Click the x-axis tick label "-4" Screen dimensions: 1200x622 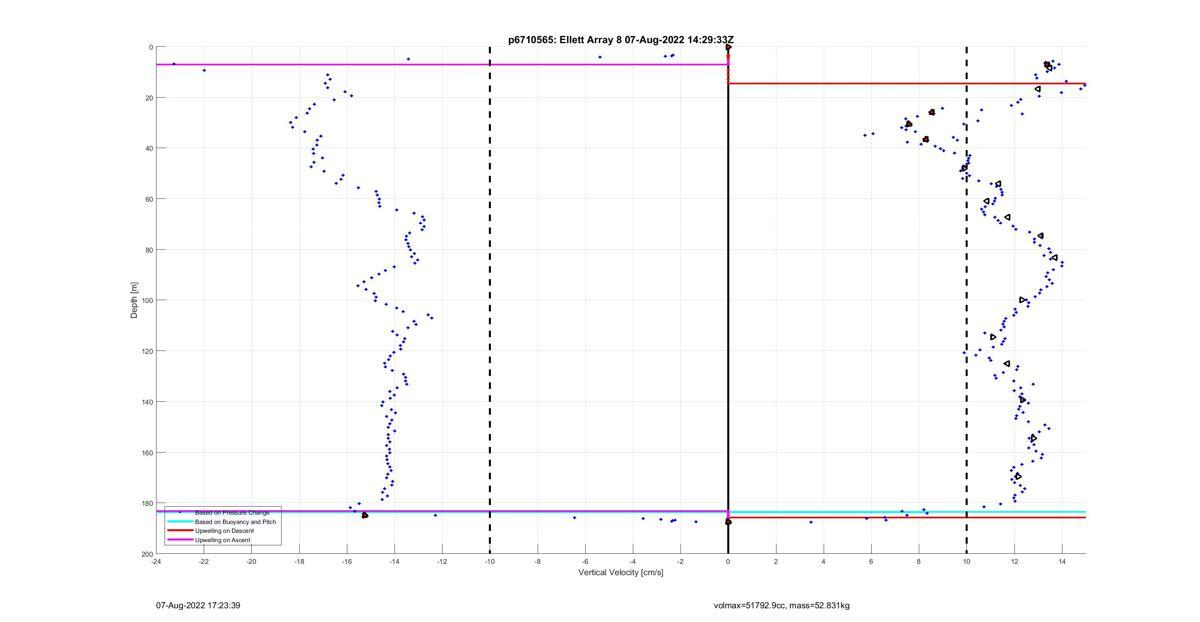[633, 561]
